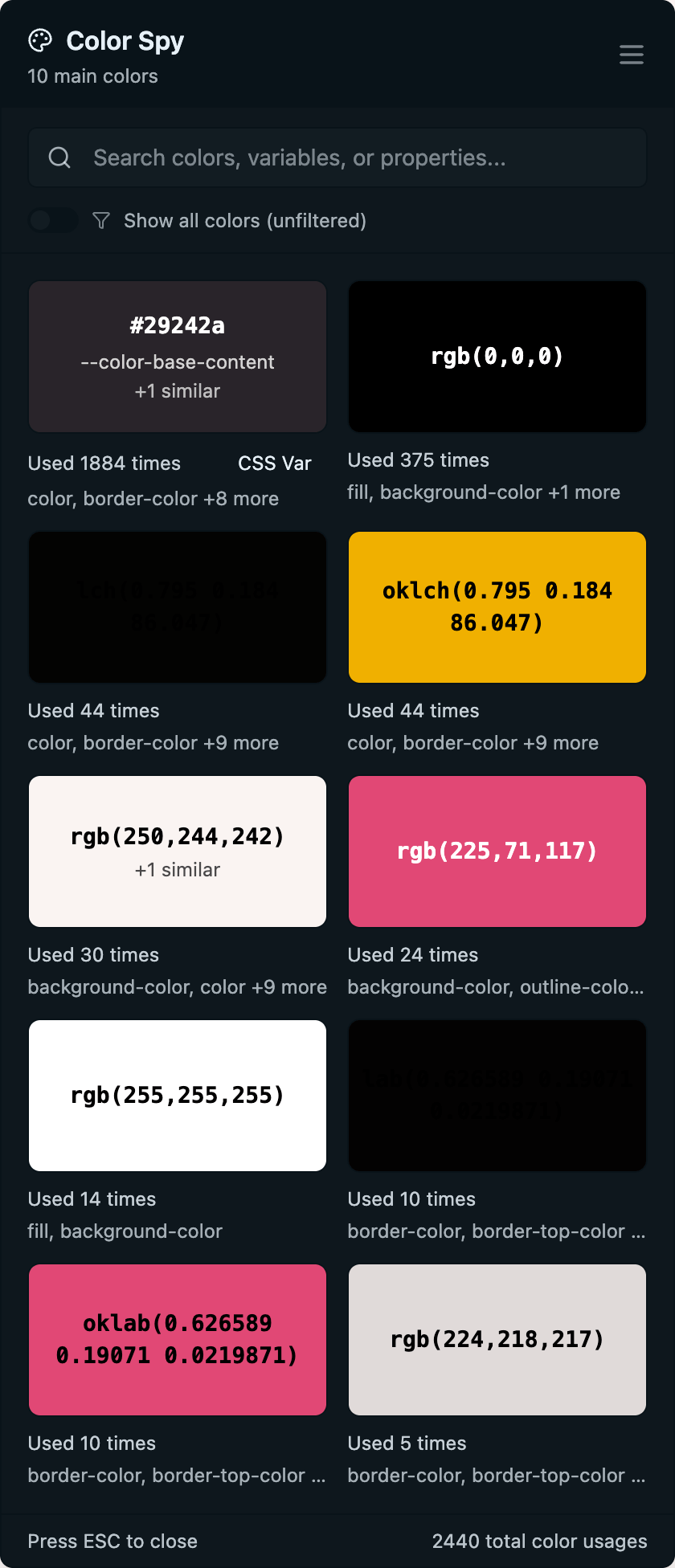Click the --color-base-content swatch
This screenshot has width=675, height=1568.
[177, 357]
